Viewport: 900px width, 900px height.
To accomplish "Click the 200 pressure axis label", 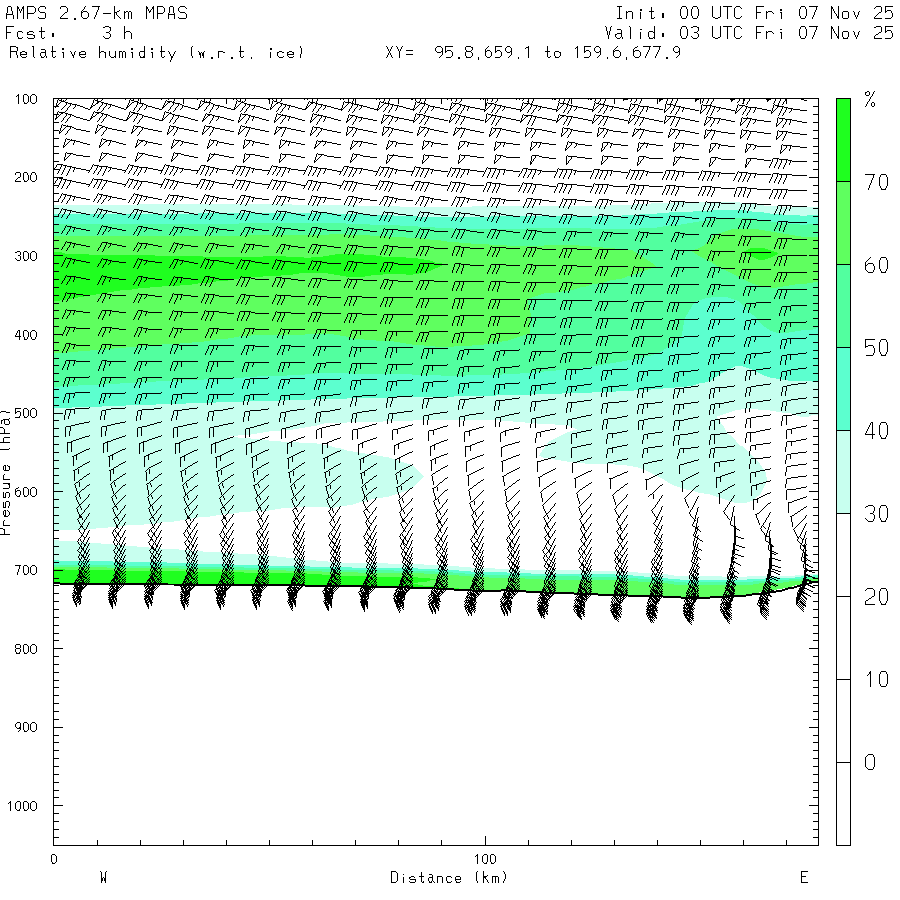I will coord(26,177).
